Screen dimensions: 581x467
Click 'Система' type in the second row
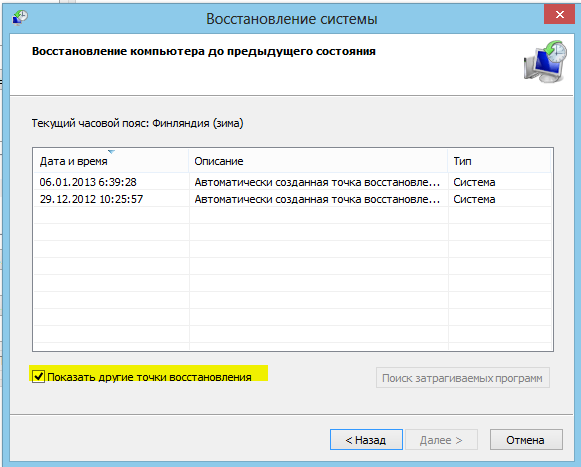point(474,199)
